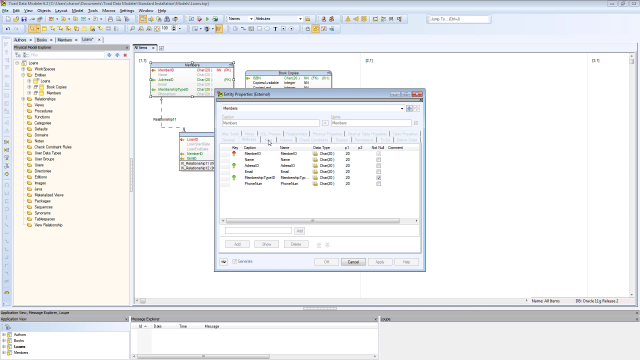Expand the Loans root node in explorer
Image resolution: width=640 pixels, height=360 pixels.
point(17,63)
